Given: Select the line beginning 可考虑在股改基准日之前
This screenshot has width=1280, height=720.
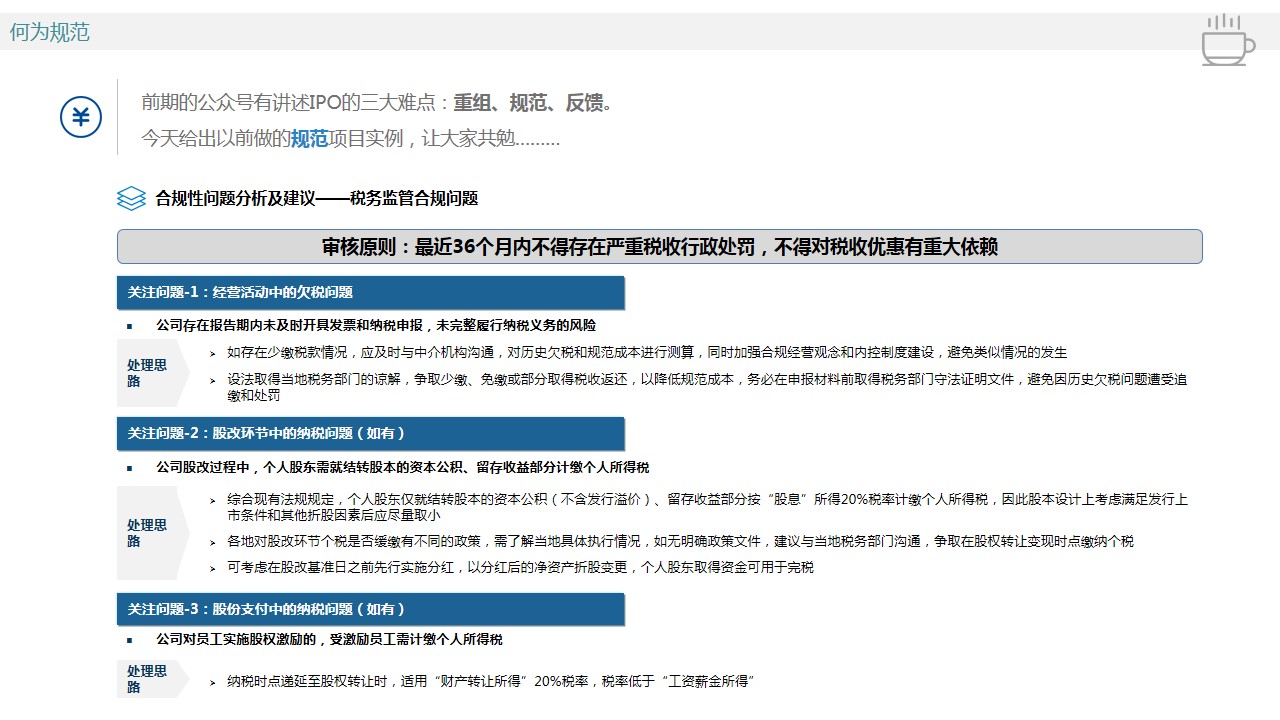Looking at the screenshot, I should coord(520,567).
